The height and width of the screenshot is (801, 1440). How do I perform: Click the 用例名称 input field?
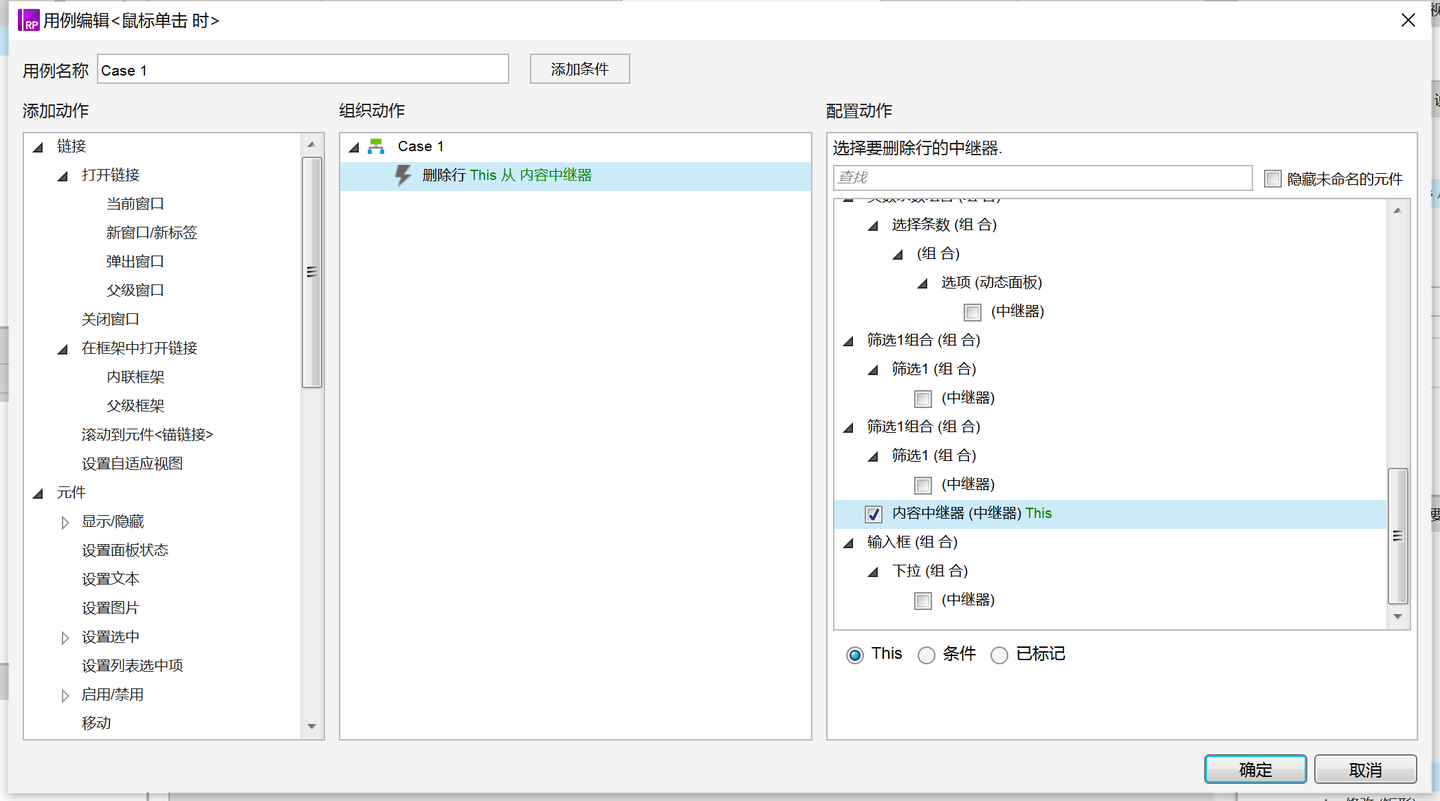(303, 69)
